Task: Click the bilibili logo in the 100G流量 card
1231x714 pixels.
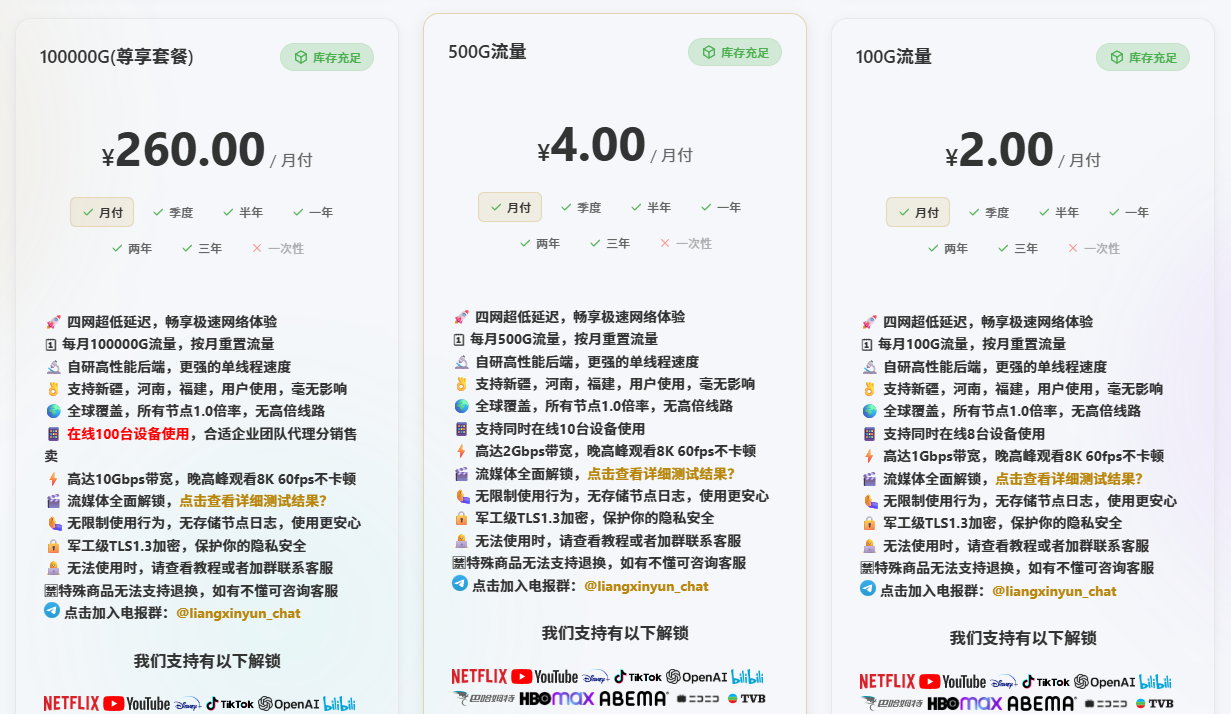Action: [1155, 682]
